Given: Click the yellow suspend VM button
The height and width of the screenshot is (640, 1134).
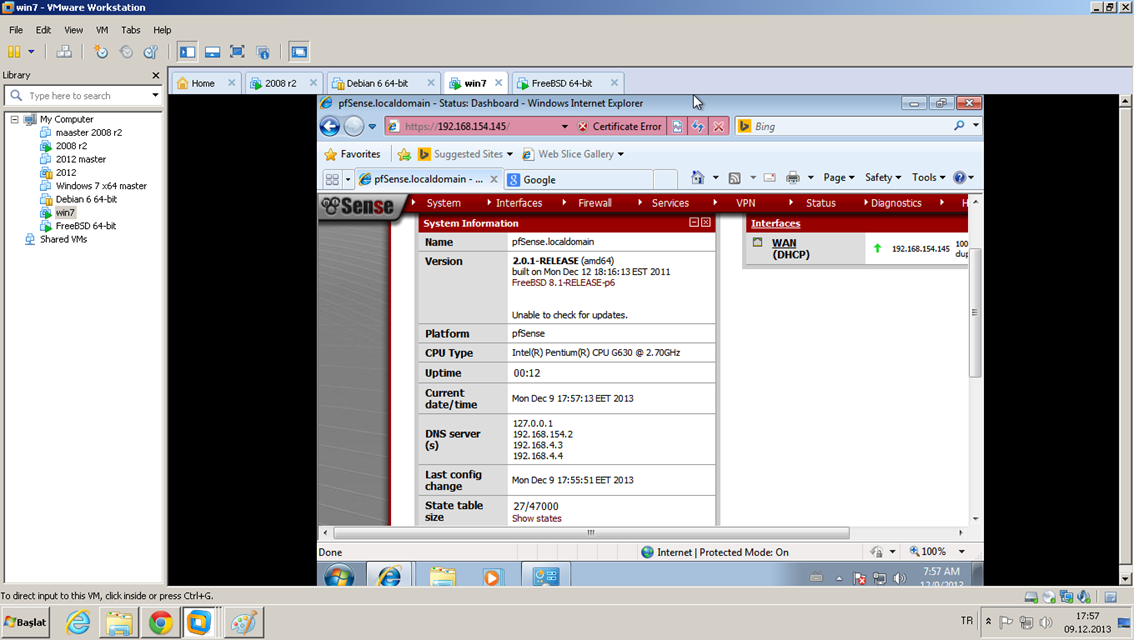Looking at the screenshot, I should (x=14, y=52).
